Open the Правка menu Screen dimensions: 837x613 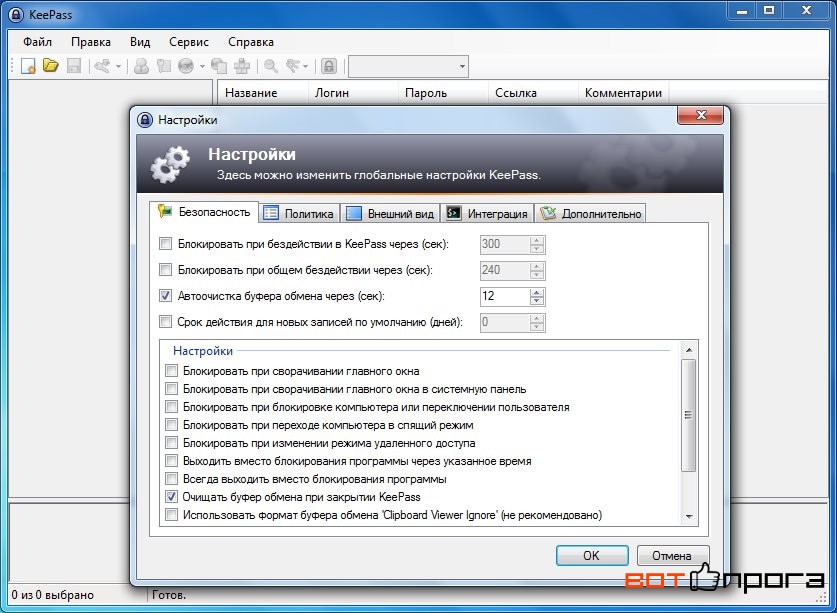(91, 42)
